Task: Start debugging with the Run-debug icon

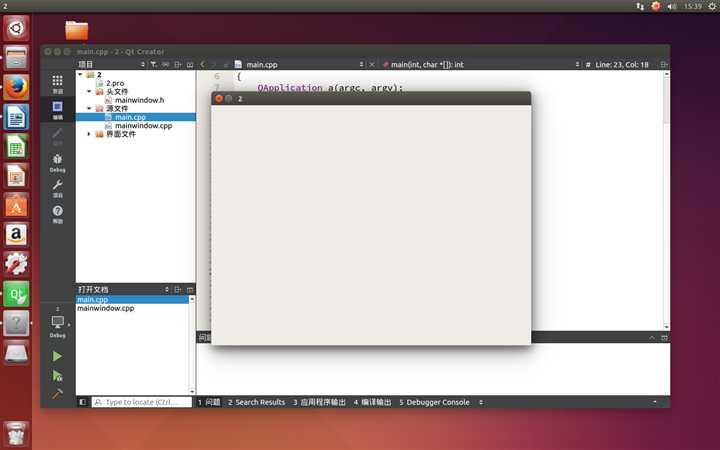Action: [57, 376]
